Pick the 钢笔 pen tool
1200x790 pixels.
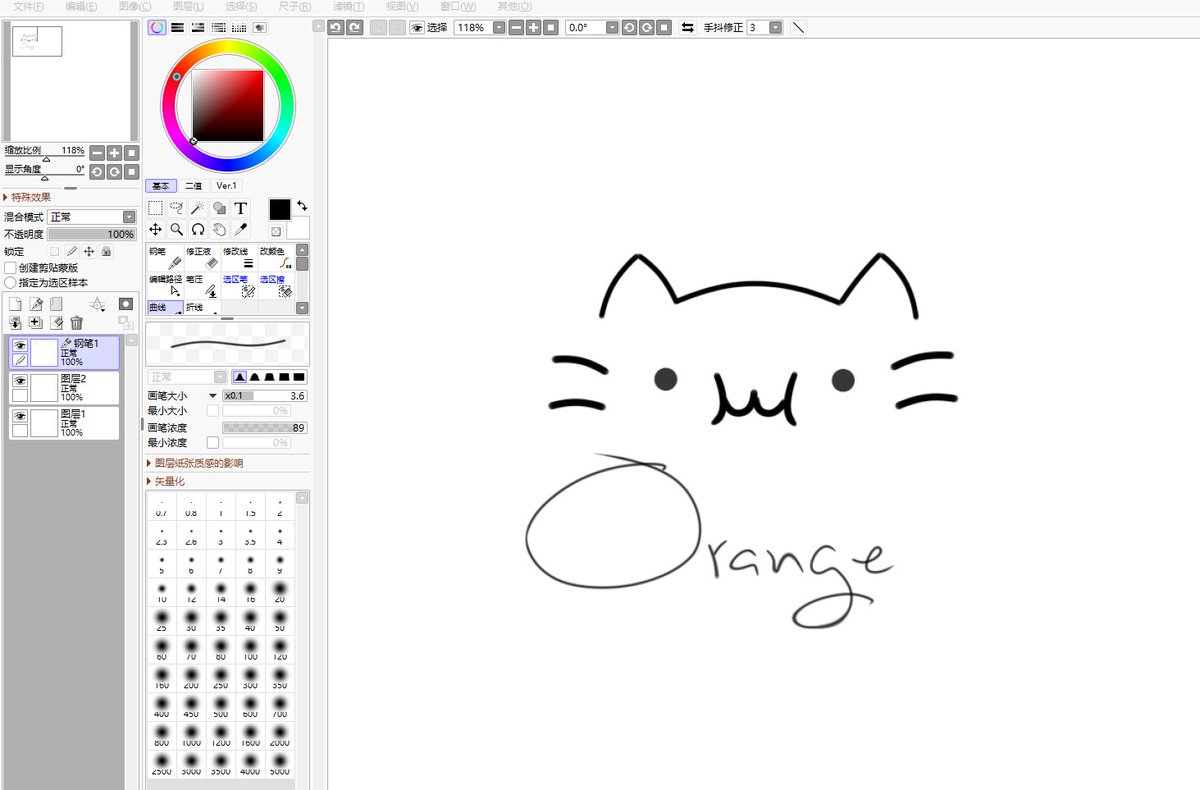[165, 257]
